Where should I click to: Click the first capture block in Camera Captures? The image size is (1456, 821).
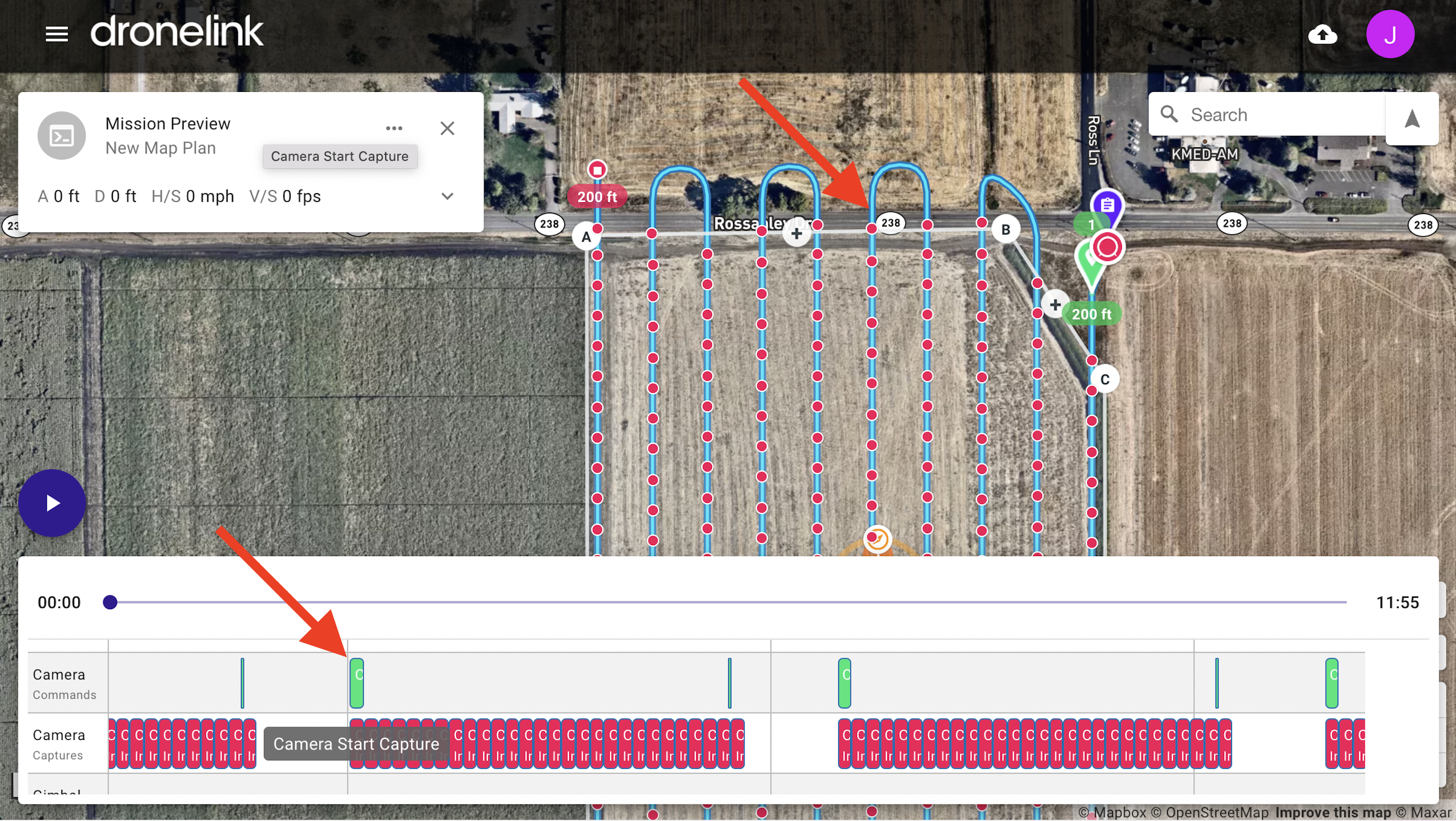pos(112,743)
